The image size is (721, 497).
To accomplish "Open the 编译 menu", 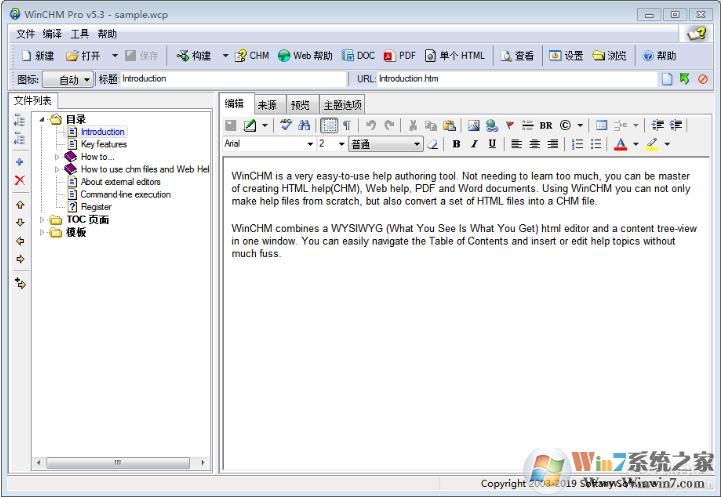I will 52,34.
